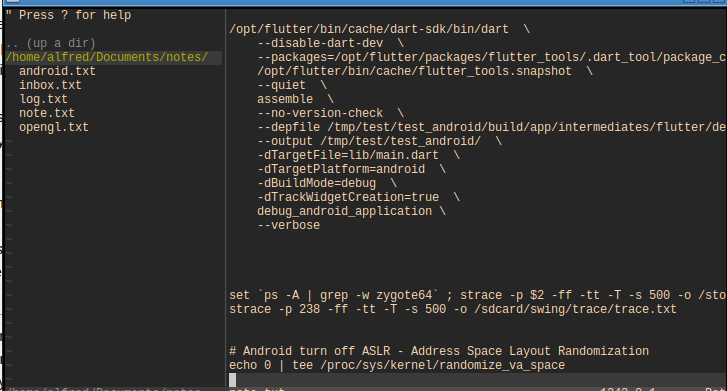
Task: Click the 'debug_android_application' line
Action: pos(351,211)
